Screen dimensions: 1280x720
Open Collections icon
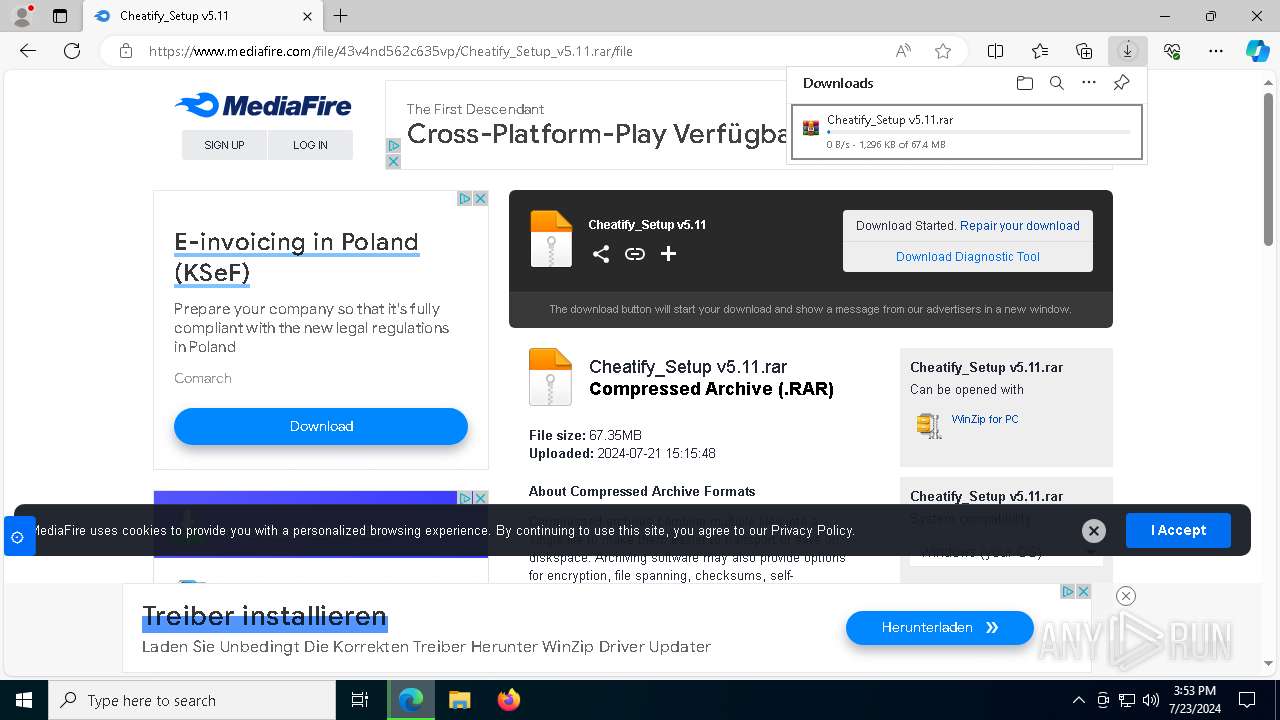1084,51
